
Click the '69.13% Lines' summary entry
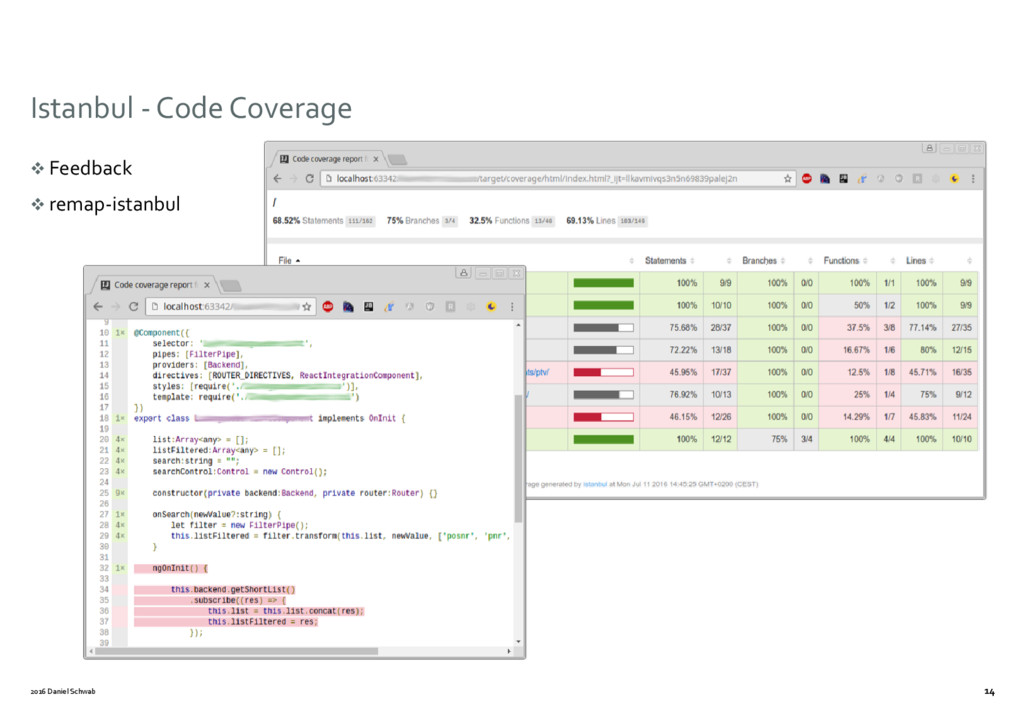pyautogui.click(x=605, y=221)
